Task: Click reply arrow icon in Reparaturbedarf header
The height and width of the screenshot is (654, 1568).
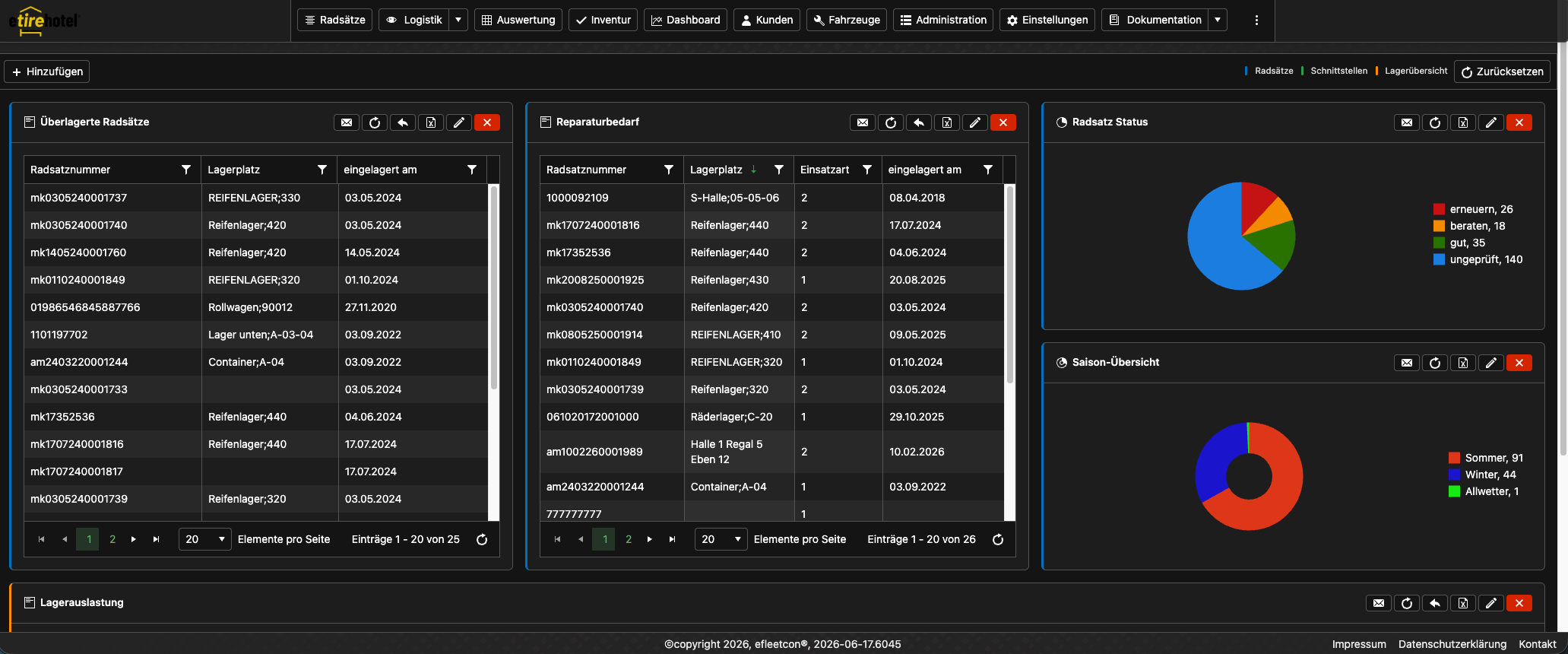Action: coord(919,122)
